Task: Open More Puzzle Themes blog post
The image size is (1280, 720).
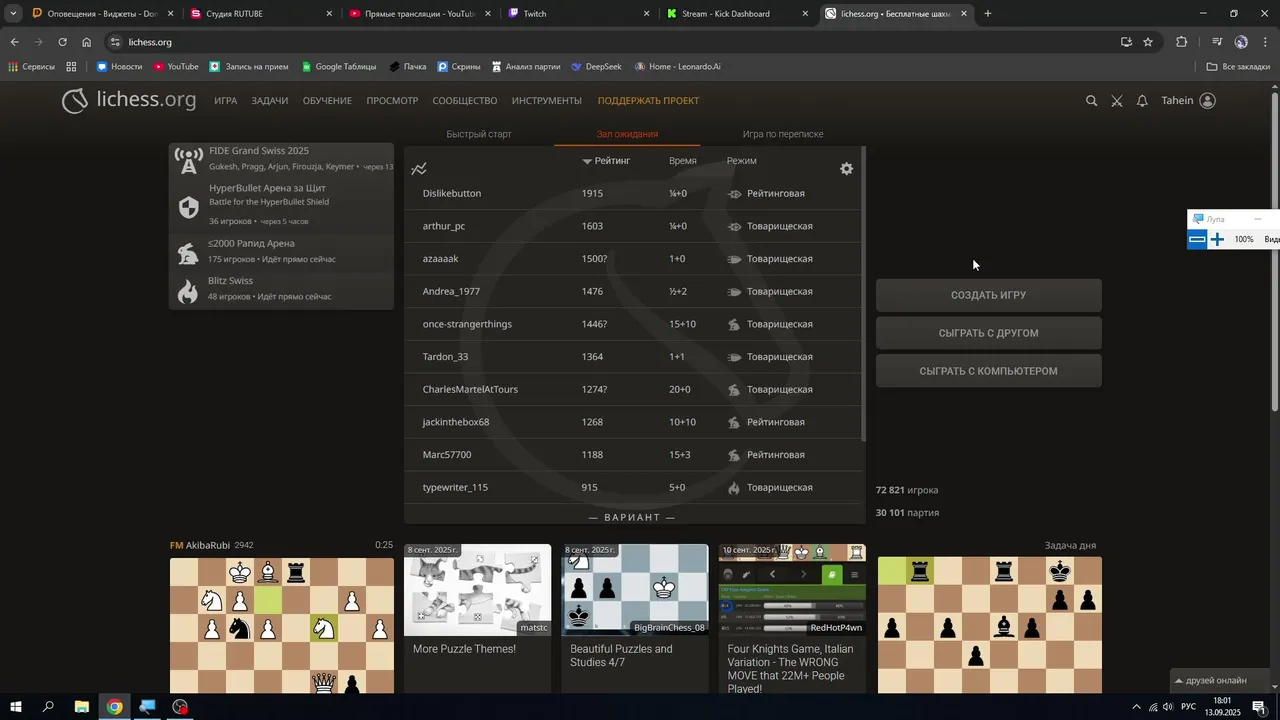Action: click(477, 618)
